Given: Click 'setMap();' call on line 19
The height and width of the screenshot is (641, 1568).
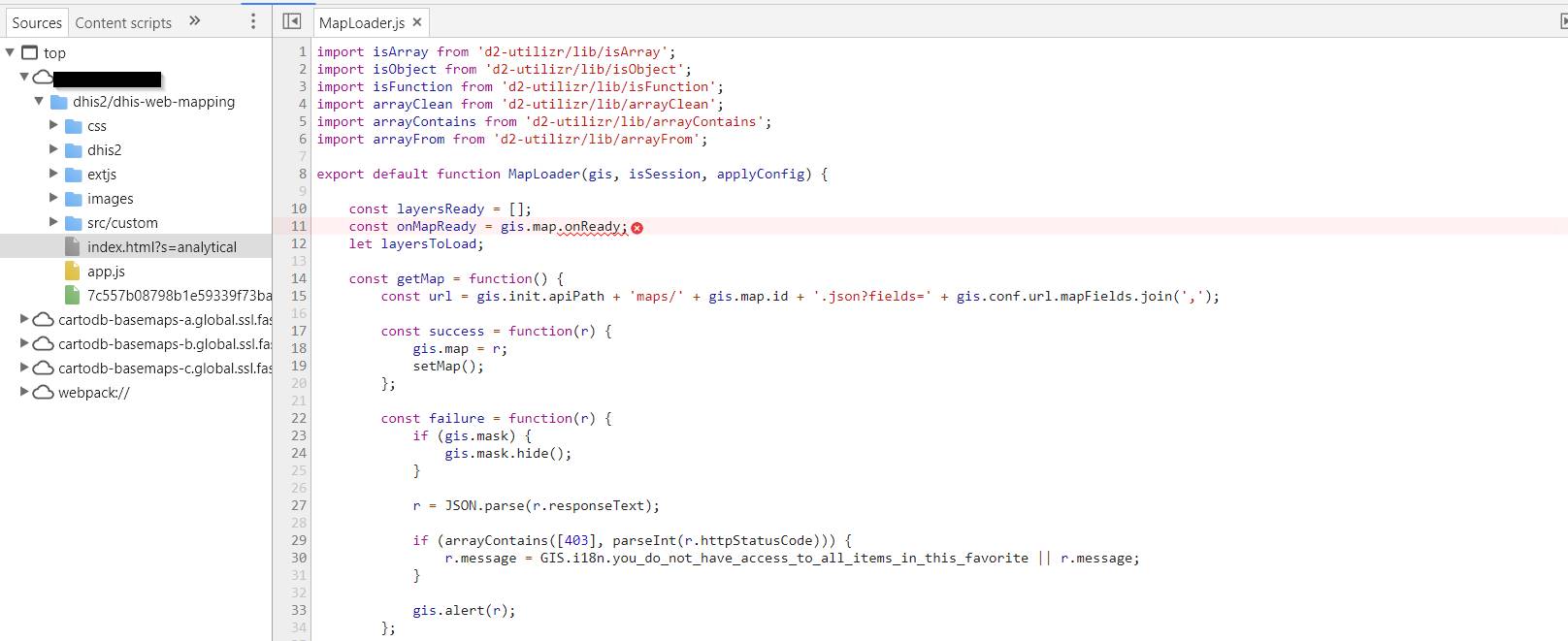Looking at the screenshot, I should pyautogui.click(x=448, y=366).
